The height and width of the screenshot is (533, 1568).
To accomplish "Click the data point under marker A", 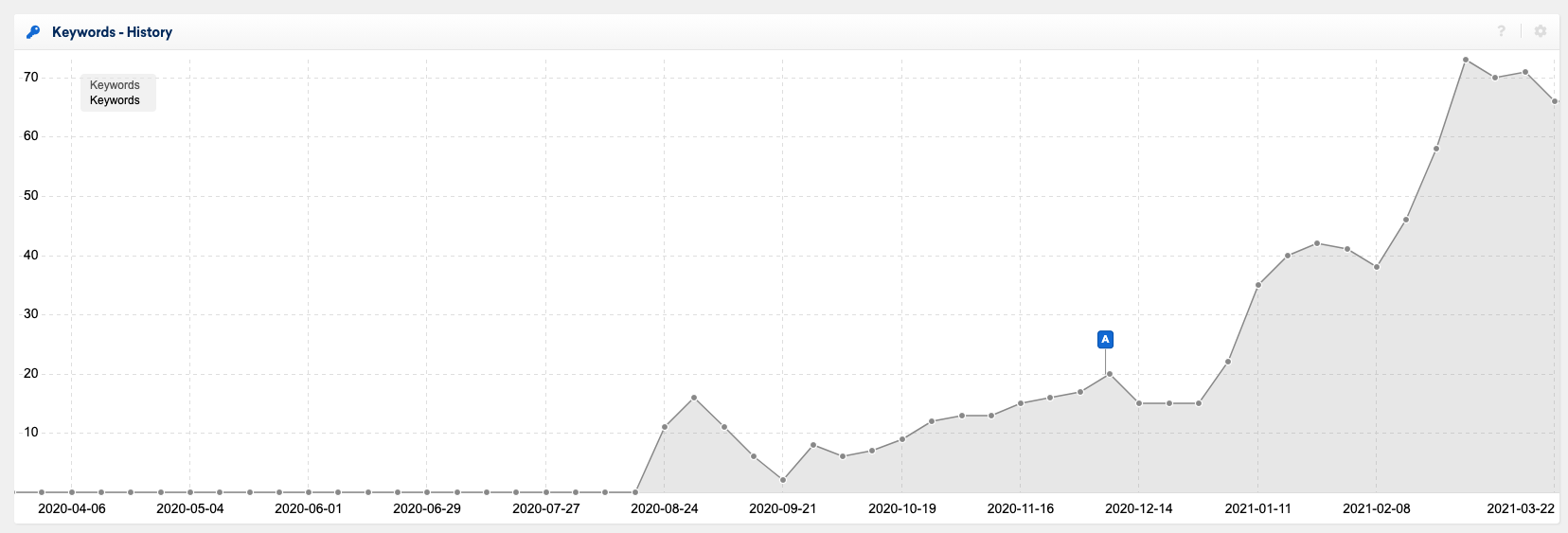I will pos(1110,374).
